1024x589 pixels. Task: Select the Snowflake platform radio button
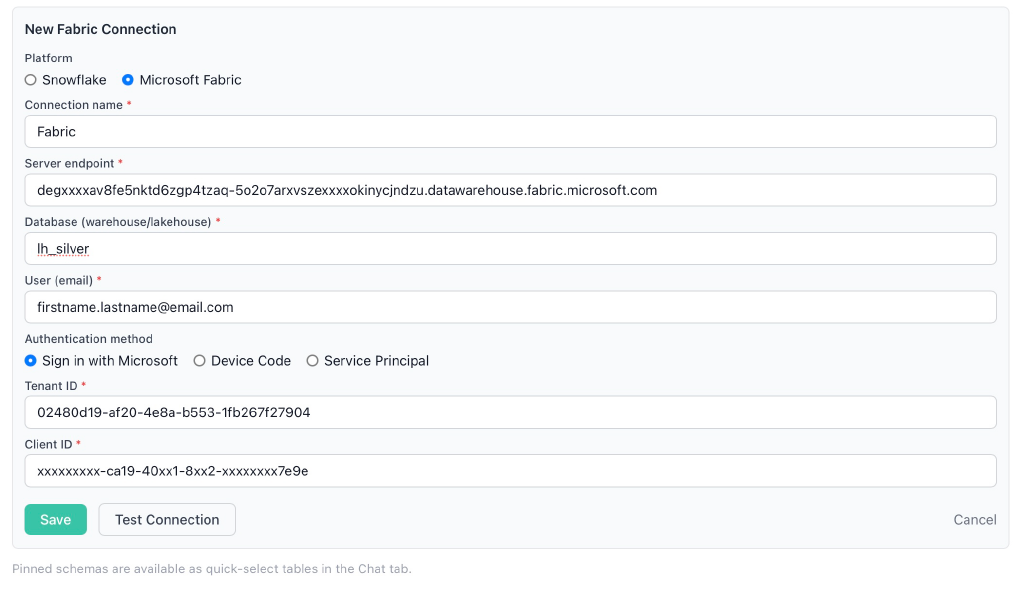pos(31,80)
